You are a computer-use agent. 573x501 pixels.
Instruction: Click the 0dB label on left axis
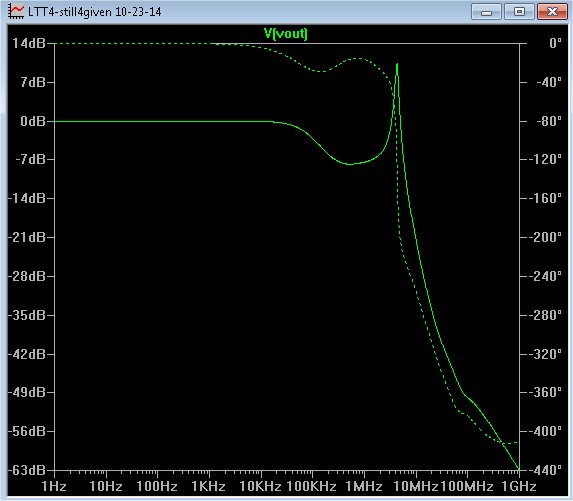coord(33,121)
